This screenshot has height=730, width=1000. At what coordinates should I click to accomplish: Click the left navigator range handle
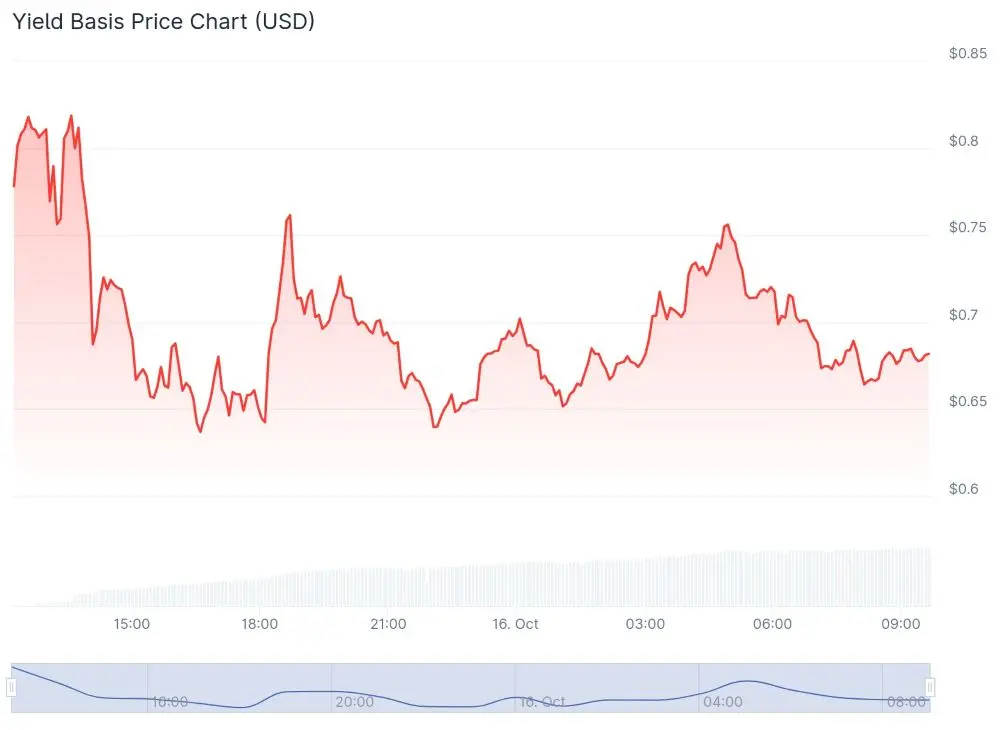pos(11,687)
